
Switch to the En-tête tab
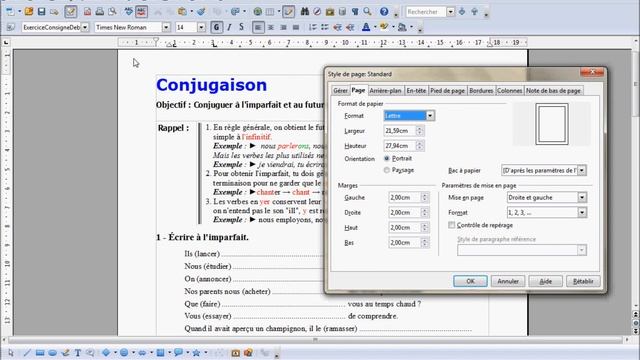click(416, 91)
